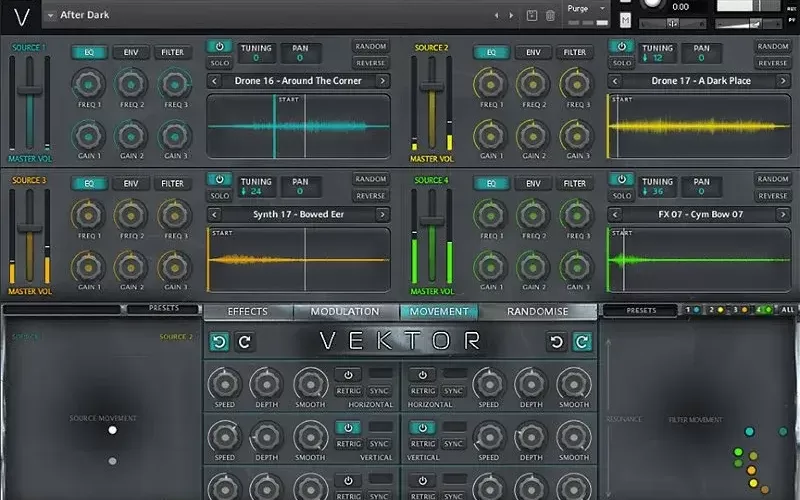Click Random button for Source 1
This screenshot has width=800, height=500.
pyautogui.click(x=370, y=46)
